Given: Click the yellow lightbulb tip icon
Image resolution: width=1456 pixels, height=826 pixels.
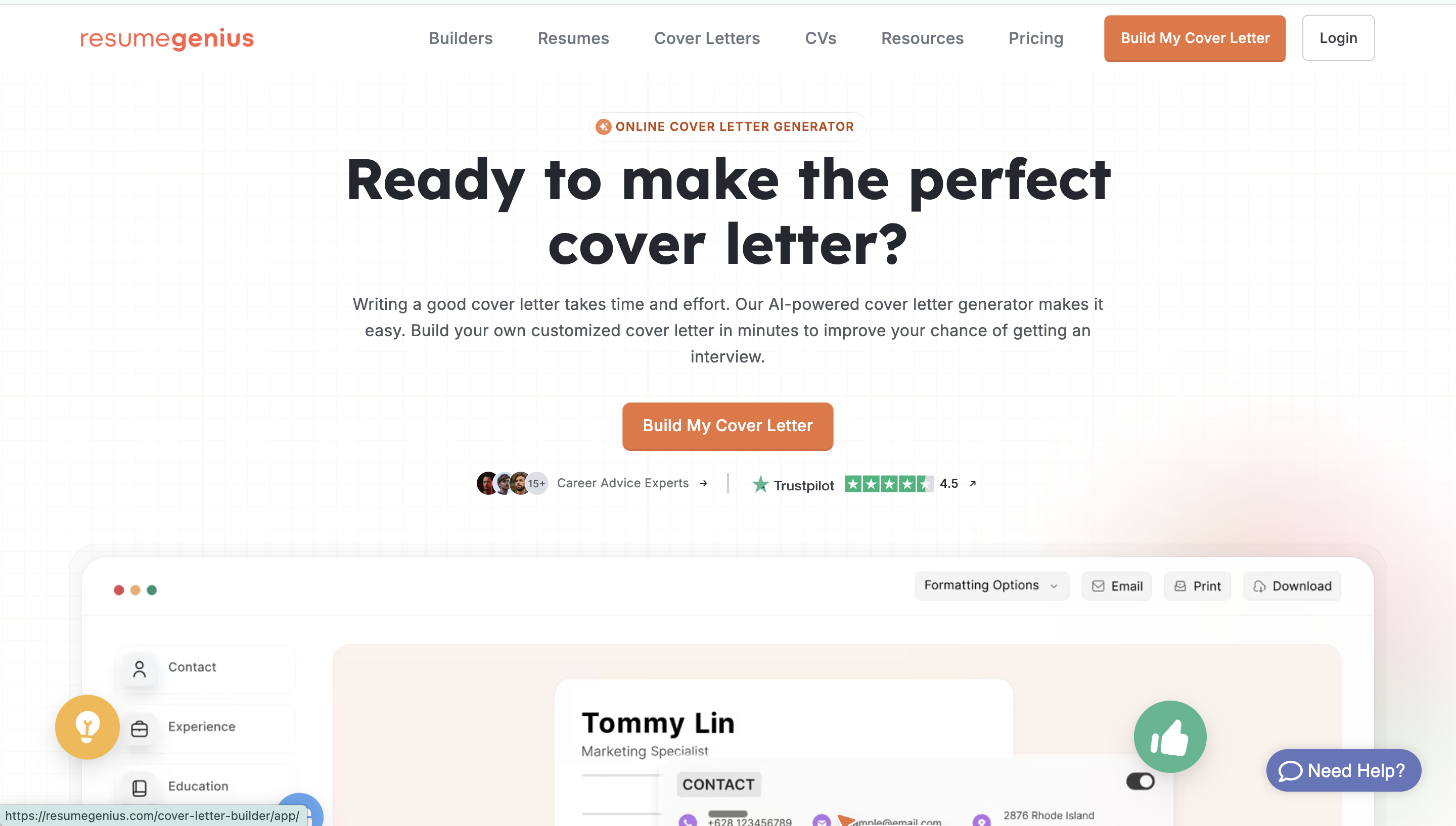Looking at the screenshot, I should (x=87, y=727).
